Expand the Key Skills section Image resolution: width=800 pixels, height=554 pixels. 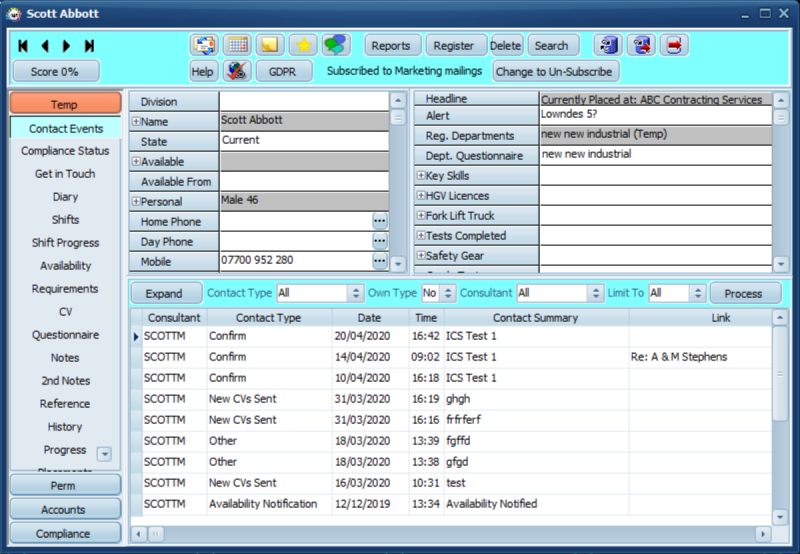(x=421, y=175)
